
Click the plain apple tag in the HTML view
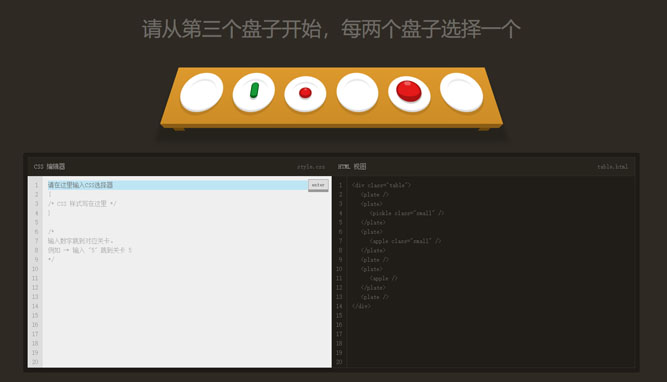383,278
